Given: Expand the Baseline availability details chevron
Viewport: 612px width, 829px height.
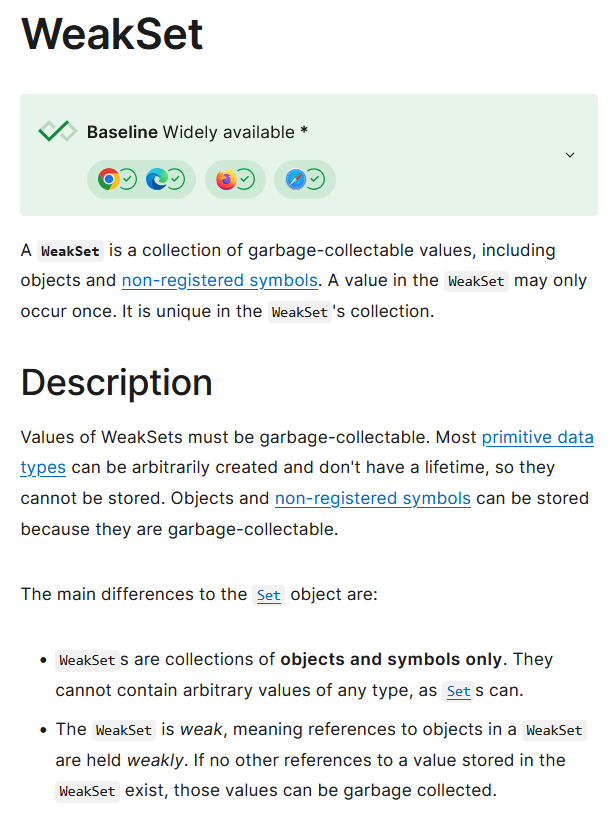Looking at the screenshot, I should pyautogui.click(x=570, y=155).
